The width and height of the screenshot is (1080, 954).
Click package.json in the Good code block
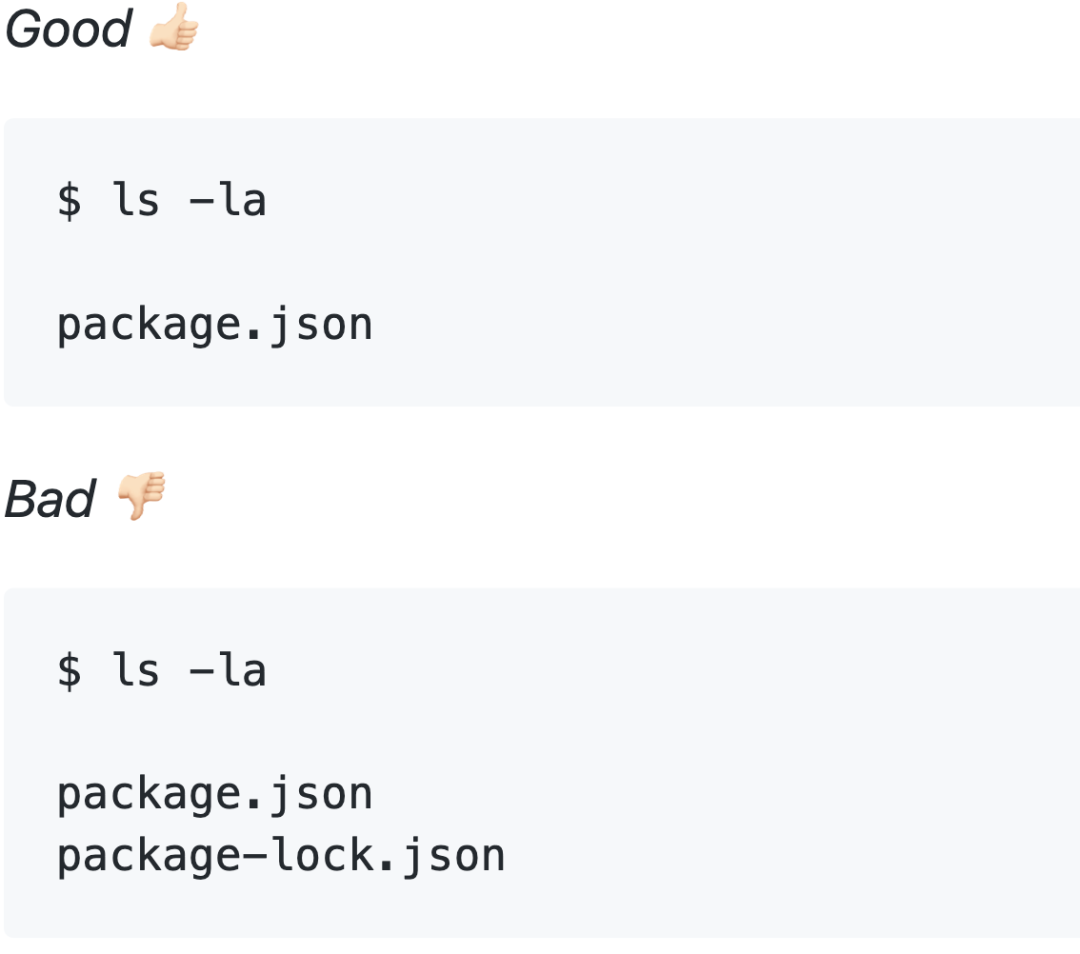pos(215,326)
